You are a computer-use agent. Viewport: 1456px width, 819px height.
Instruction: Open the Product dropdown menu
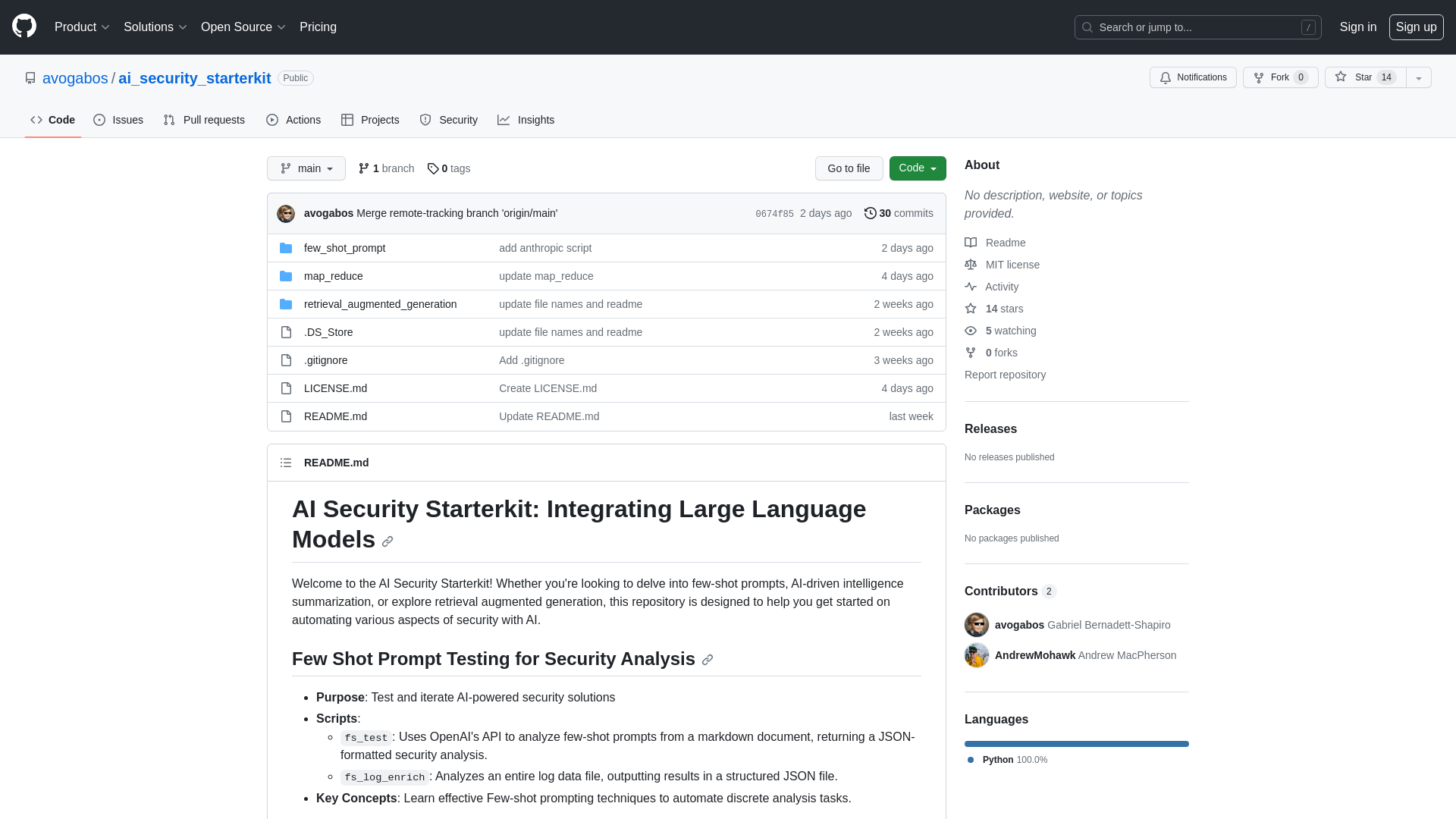(82, 27)
